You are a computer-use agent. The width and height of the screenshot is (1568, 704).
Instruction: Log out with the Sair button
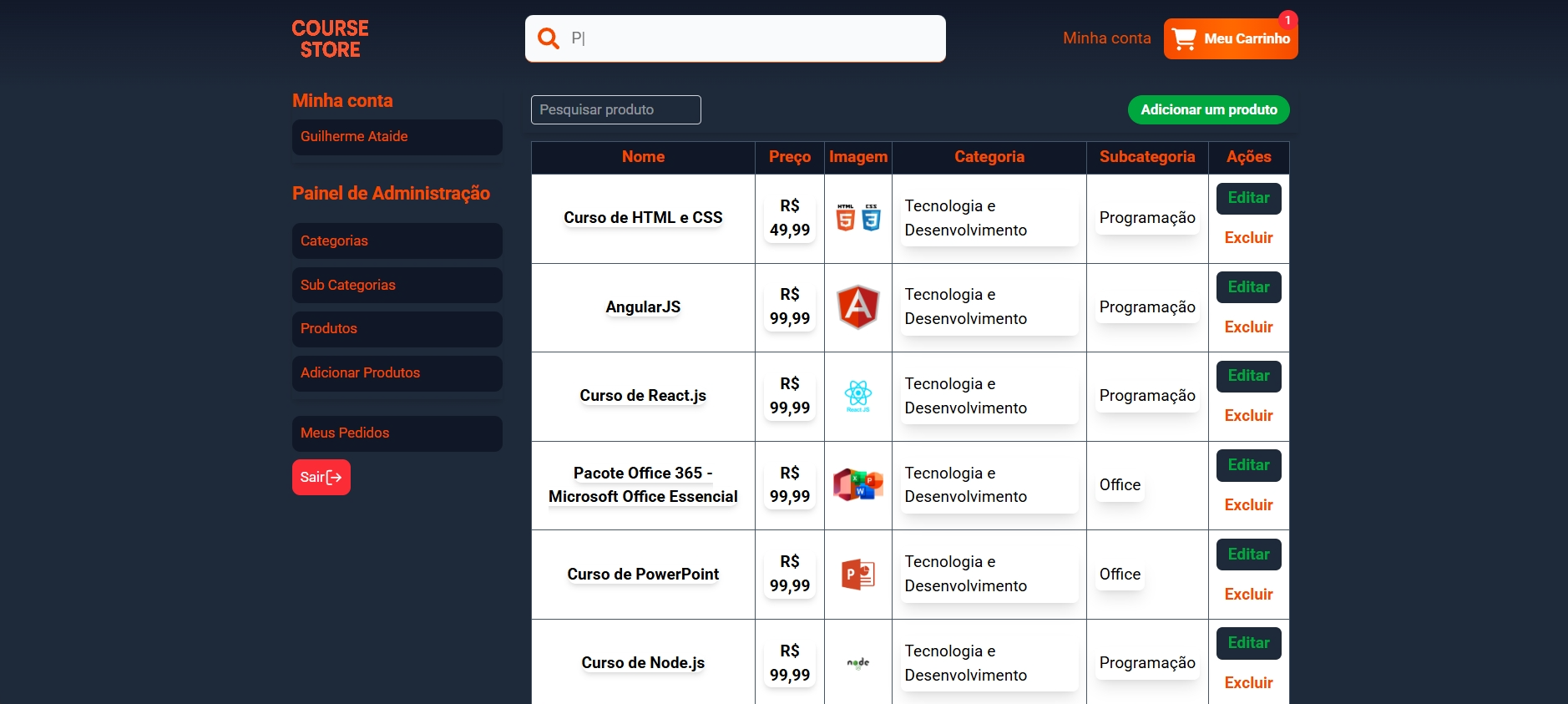(321, 477)
